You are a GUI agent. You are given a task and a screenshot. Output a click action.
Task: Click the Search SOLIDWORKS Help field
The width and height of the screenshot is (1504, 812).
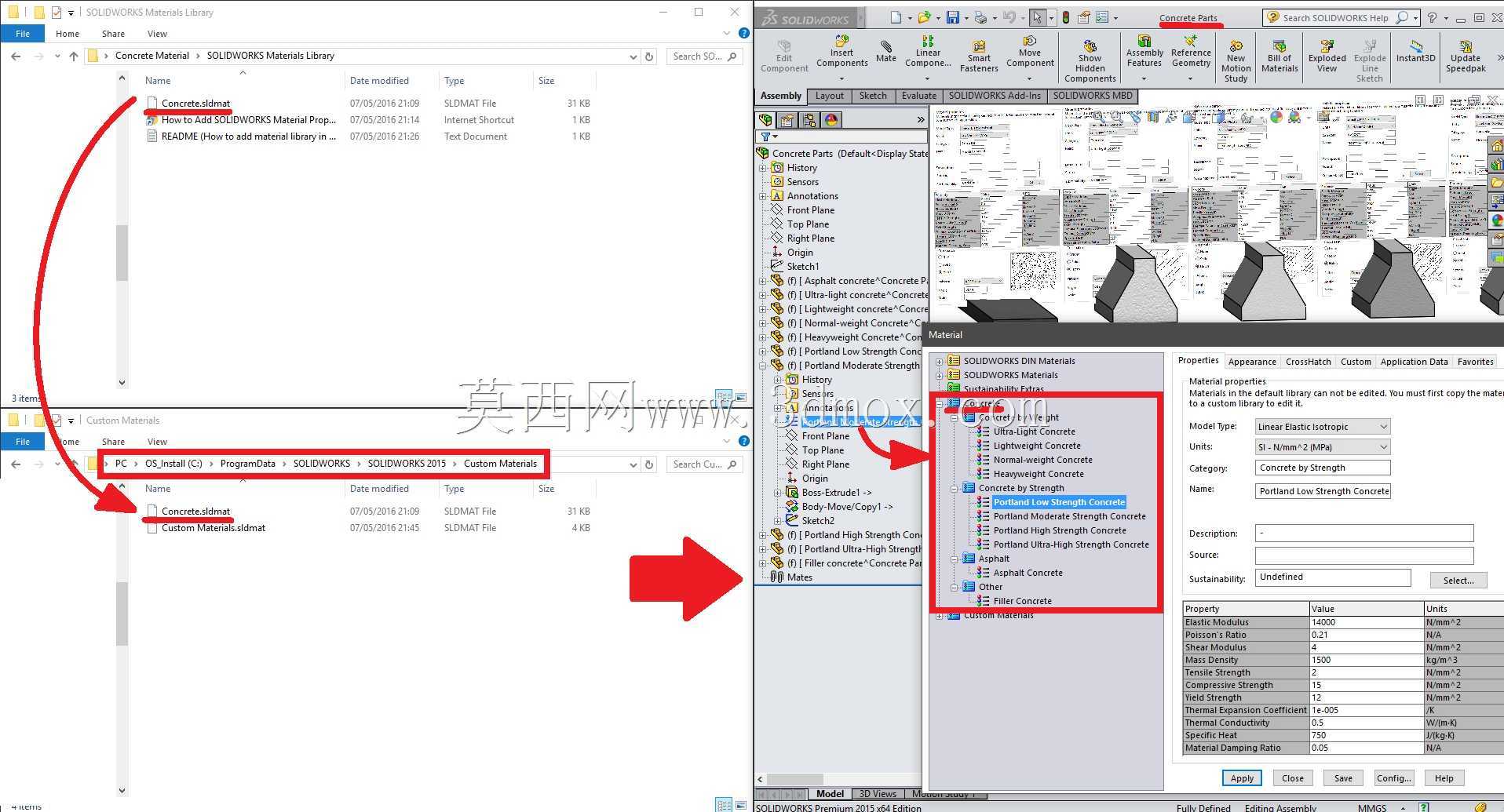1342,17
